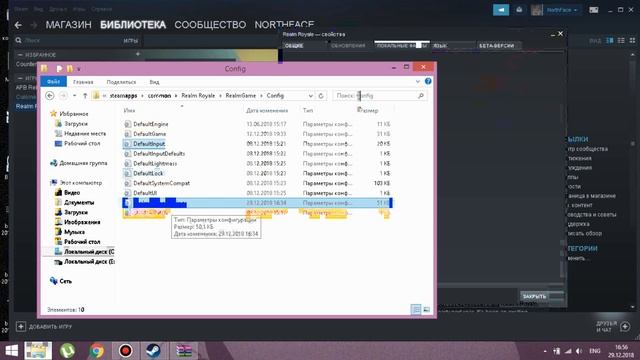This screenshot has width=640, height=360.
Task: Open Документы folder in navigation pane
Action: 79,202
